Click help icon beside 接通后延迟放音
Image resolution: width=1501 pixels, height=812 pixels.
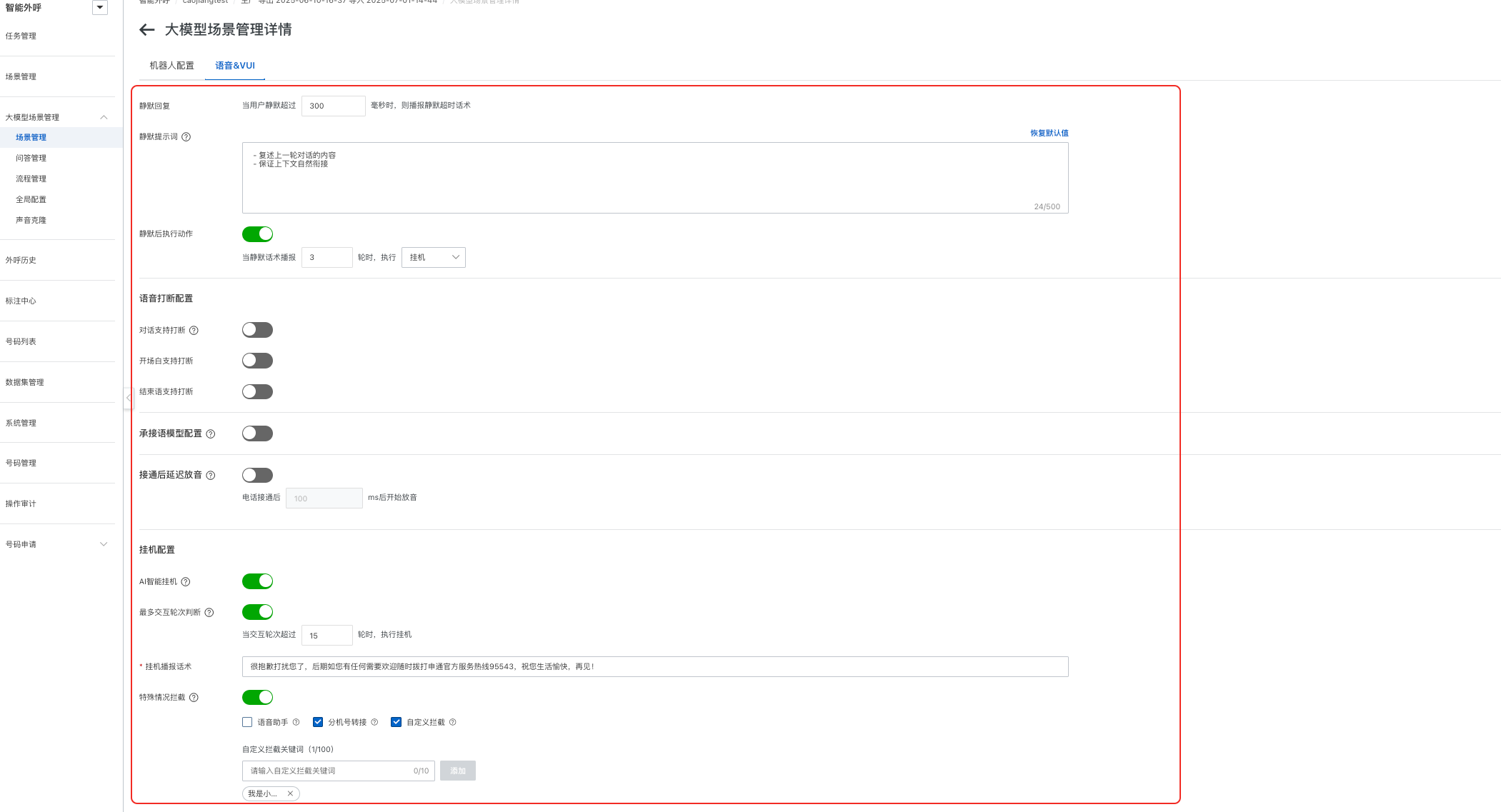click(x=211, y=476)
